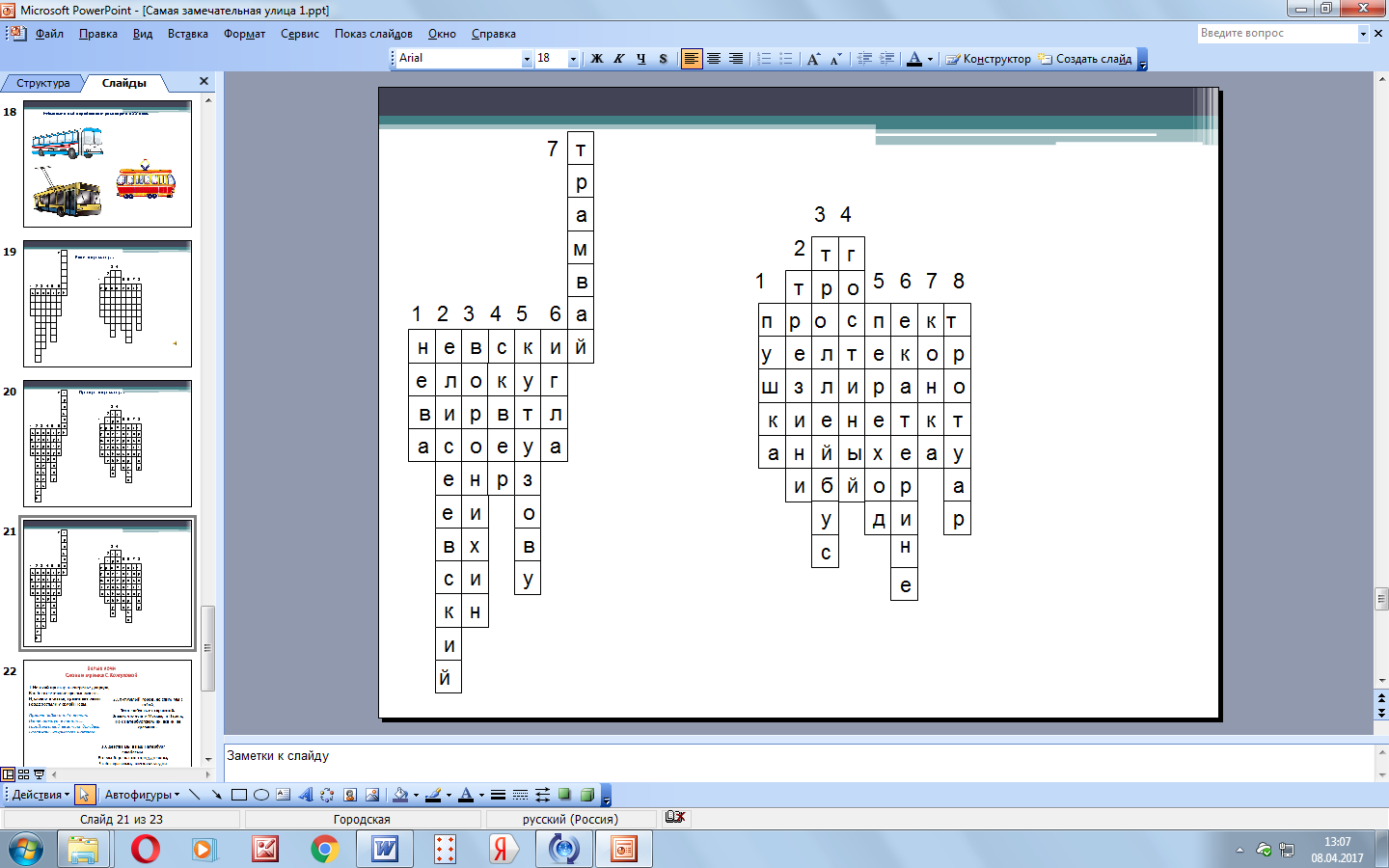This screenshot has height=868, width=1389.
Task: Toggle bold formatting (Ж)
Action: pyautogui.click(x=597, y=59)
